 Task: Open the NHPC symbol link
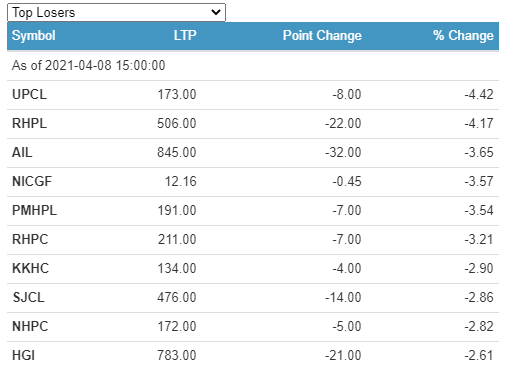click(30, 327)
